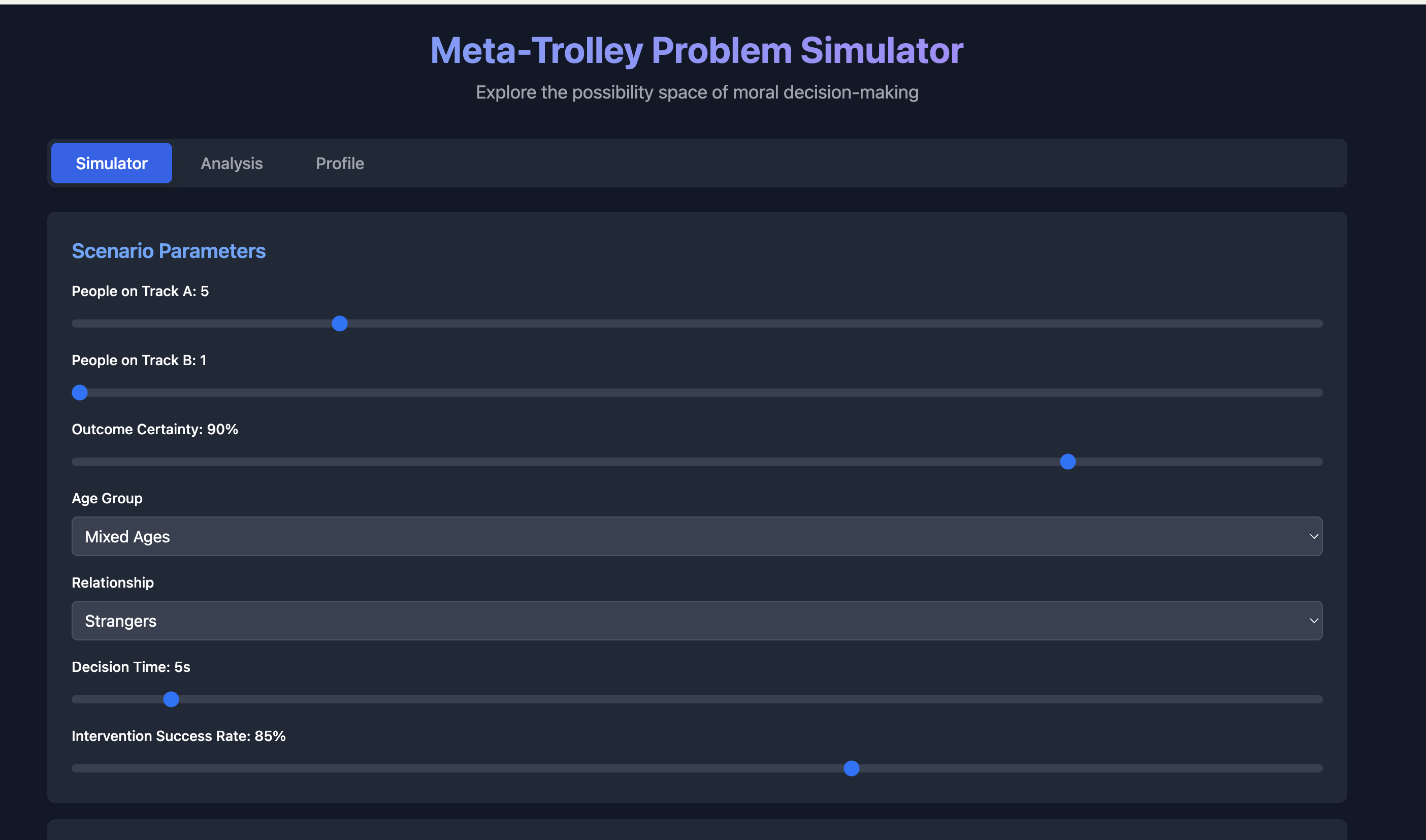Click the chevron arrow on Age Group select
This screenshot has height=840, width=1426.
(x=1313, y=536)
